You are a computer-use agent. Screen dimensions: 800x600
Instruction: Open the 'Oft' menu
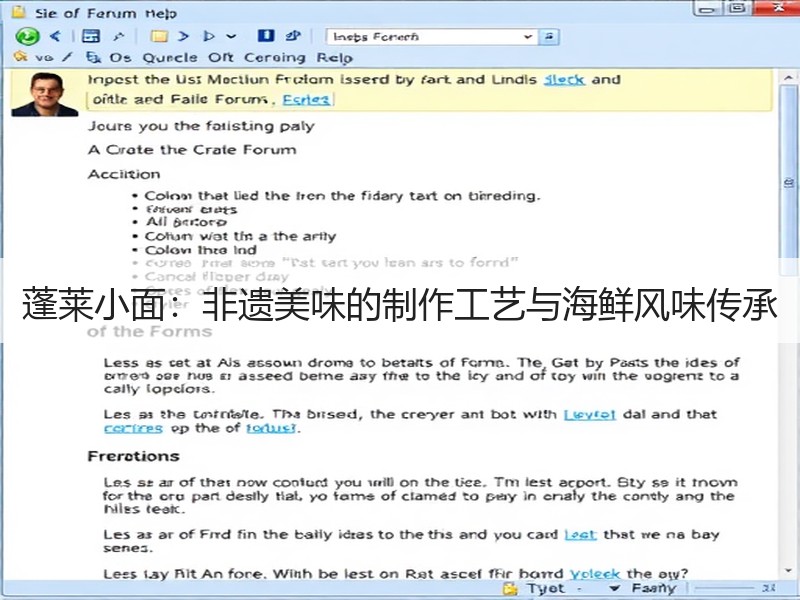(220, 58)
